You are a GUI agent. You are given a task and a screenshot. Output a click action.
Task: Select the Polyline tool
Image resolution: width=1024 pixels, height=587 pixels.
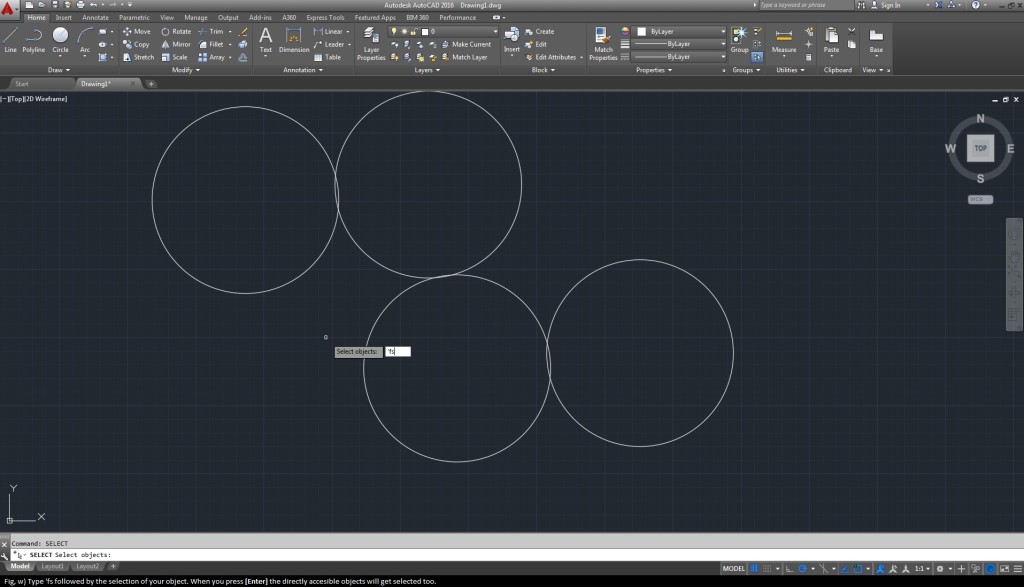[x=34, y=39]
